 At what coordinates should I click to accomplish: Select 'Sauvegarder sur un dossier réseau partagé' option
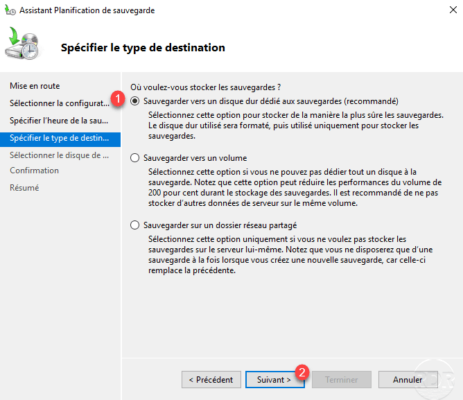(135, 225)
